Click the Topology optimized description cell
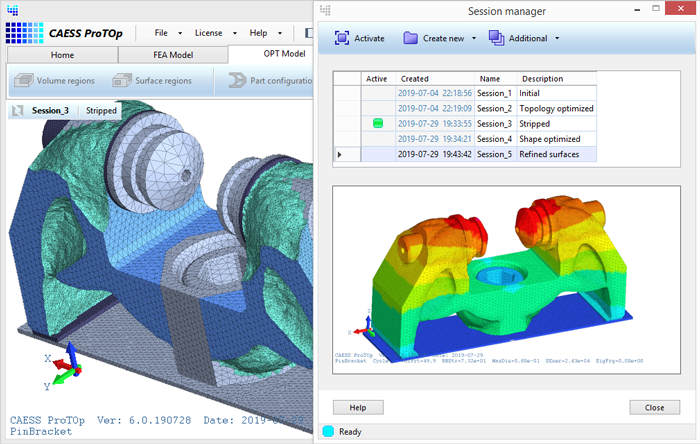Viewport: 700px width, 444px height. (557, 108)
